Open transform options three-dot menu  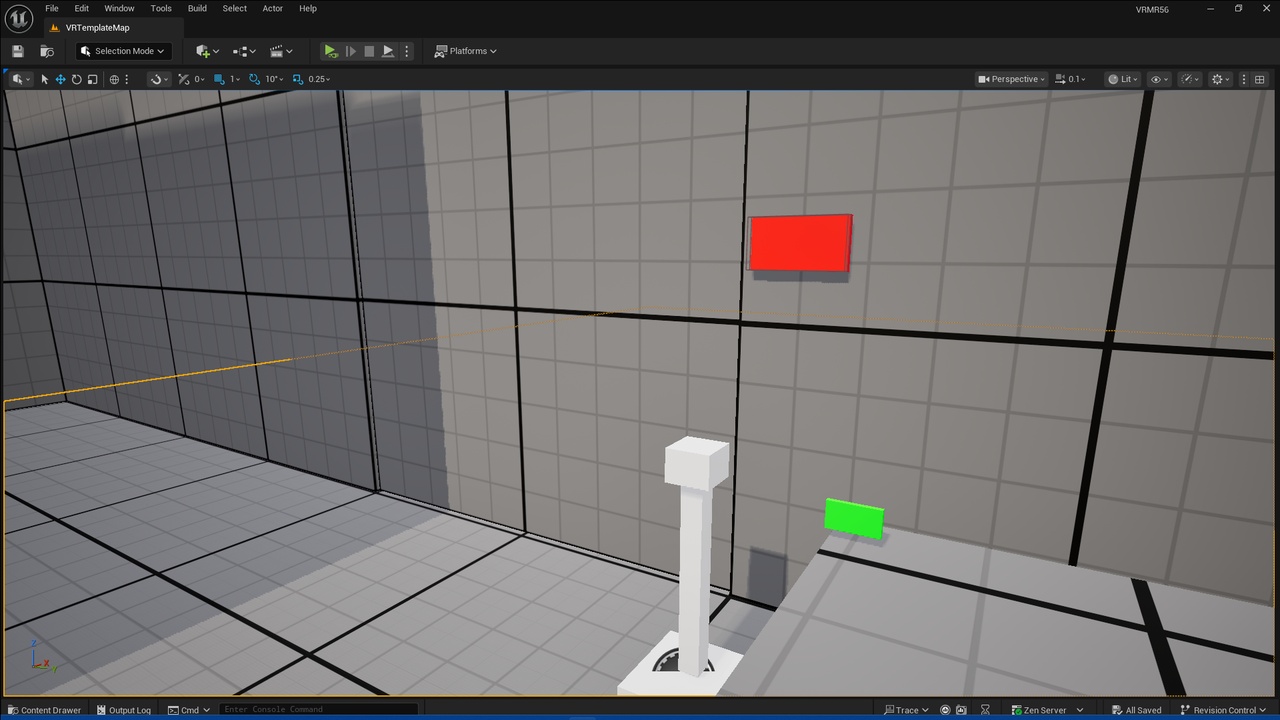click(x=126, y=79)
